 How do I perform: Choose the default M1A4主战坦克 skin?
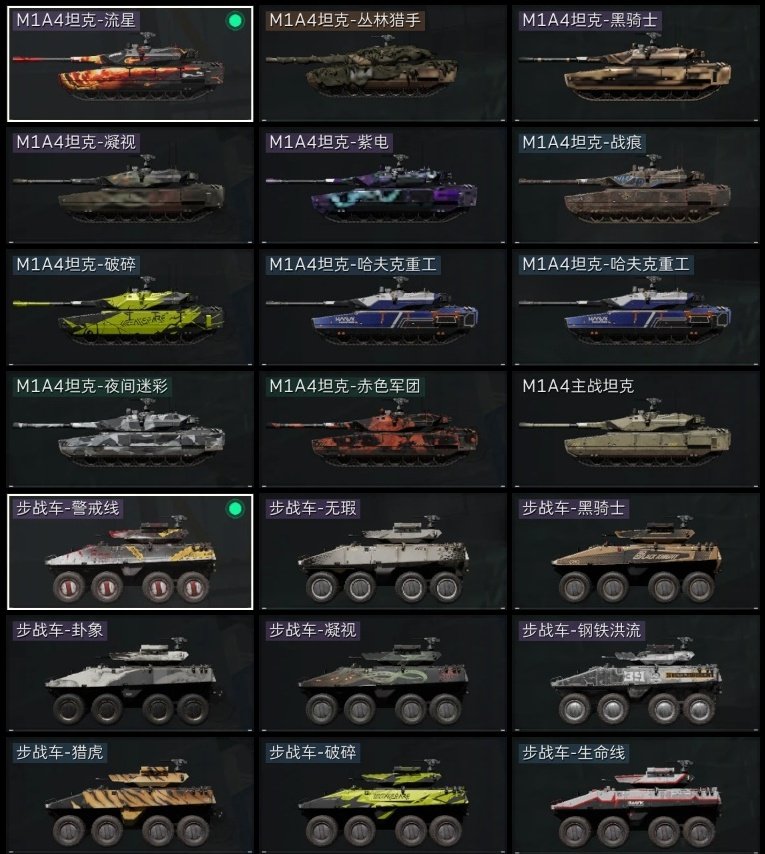636,430
